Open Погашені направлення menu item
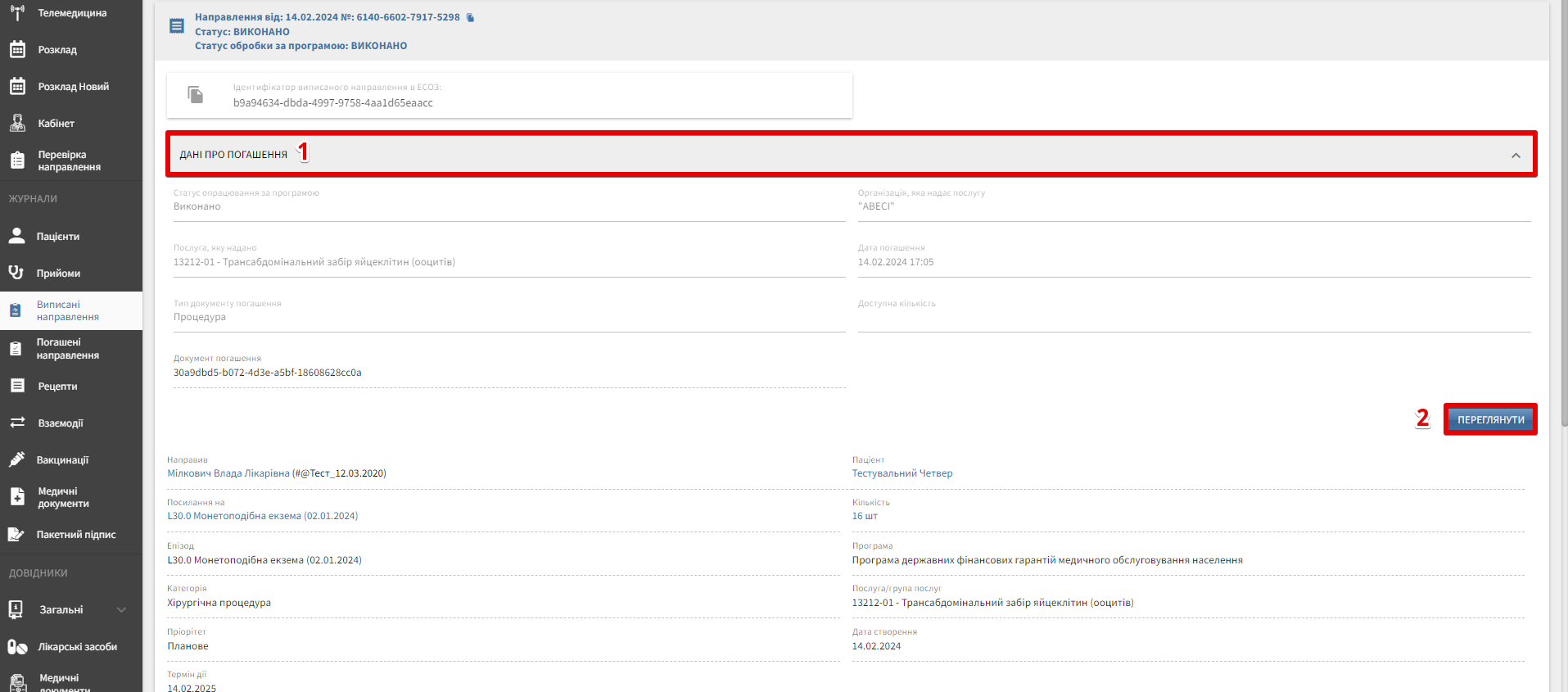The height and width of the screenshot is (692, 1568). click(68, 349)
